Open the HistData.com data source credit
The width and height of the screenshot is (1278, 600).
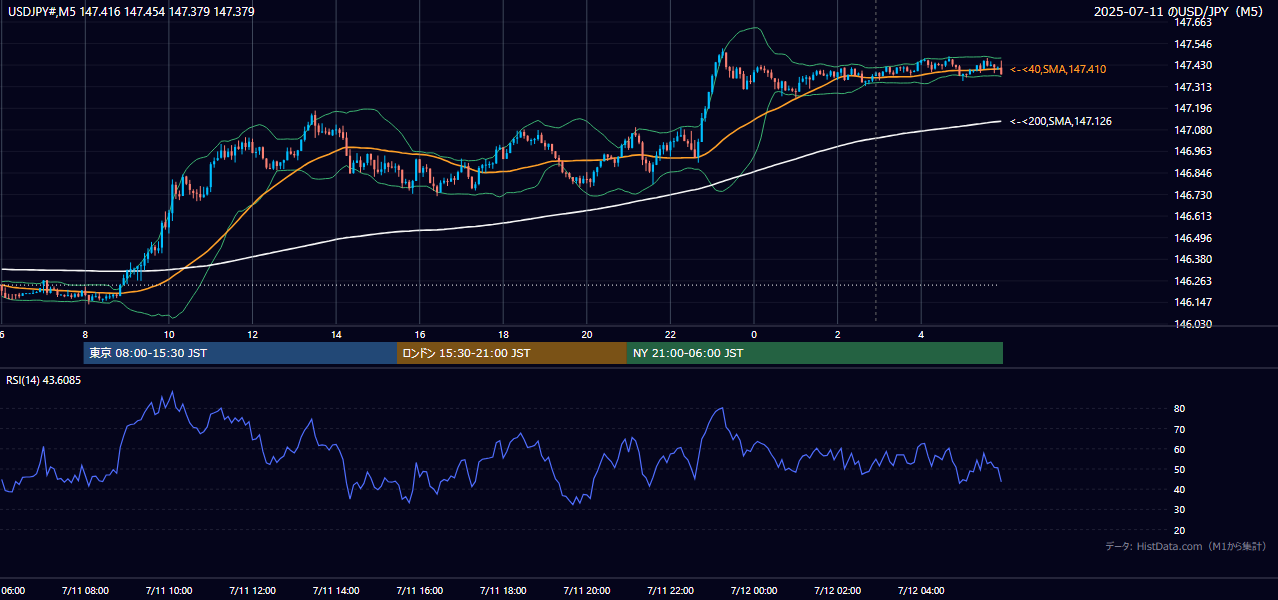tap(1185, 546)
